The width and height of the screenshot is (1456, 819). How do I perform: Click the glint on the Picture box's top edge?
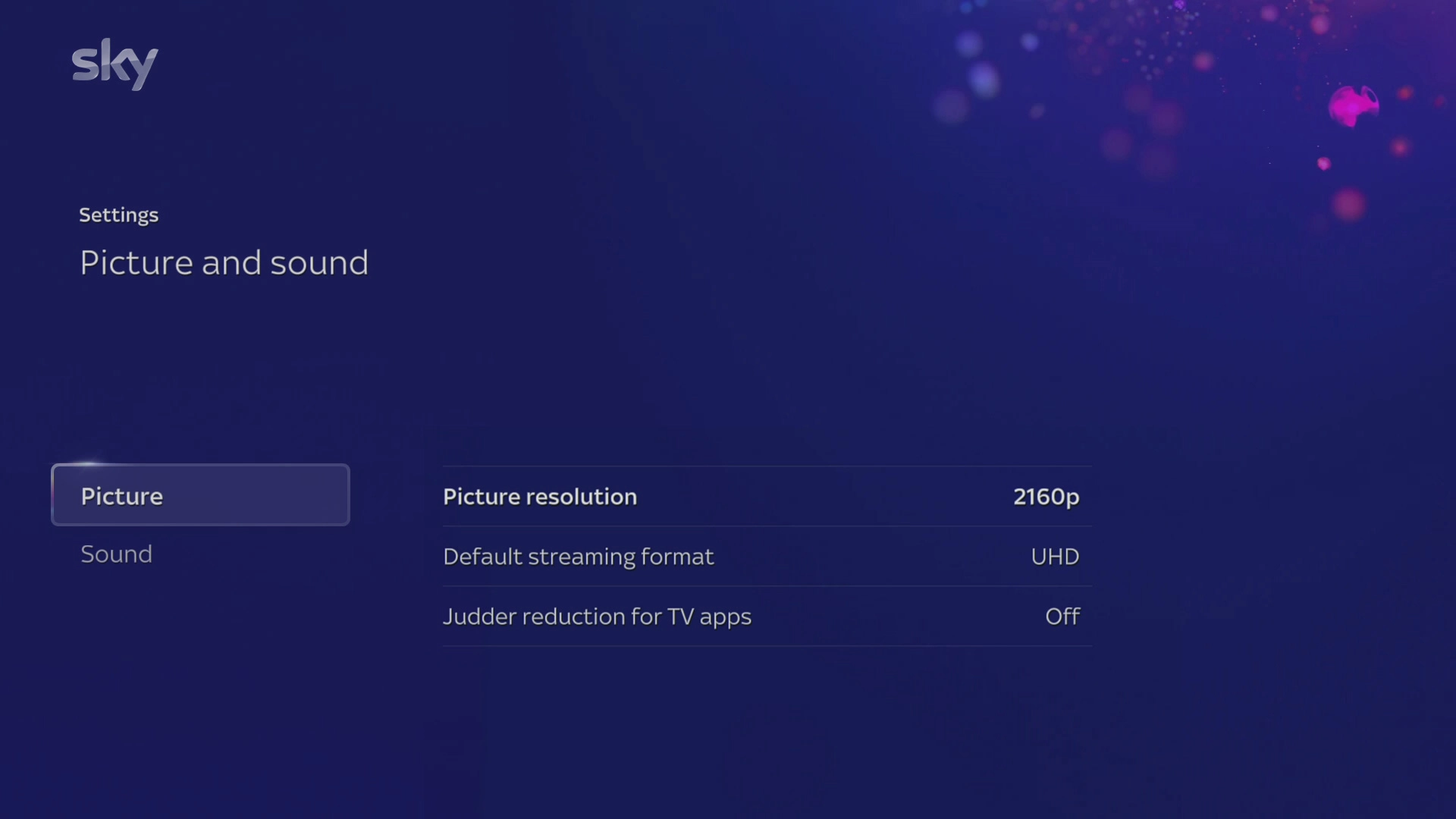coord(89,463)
